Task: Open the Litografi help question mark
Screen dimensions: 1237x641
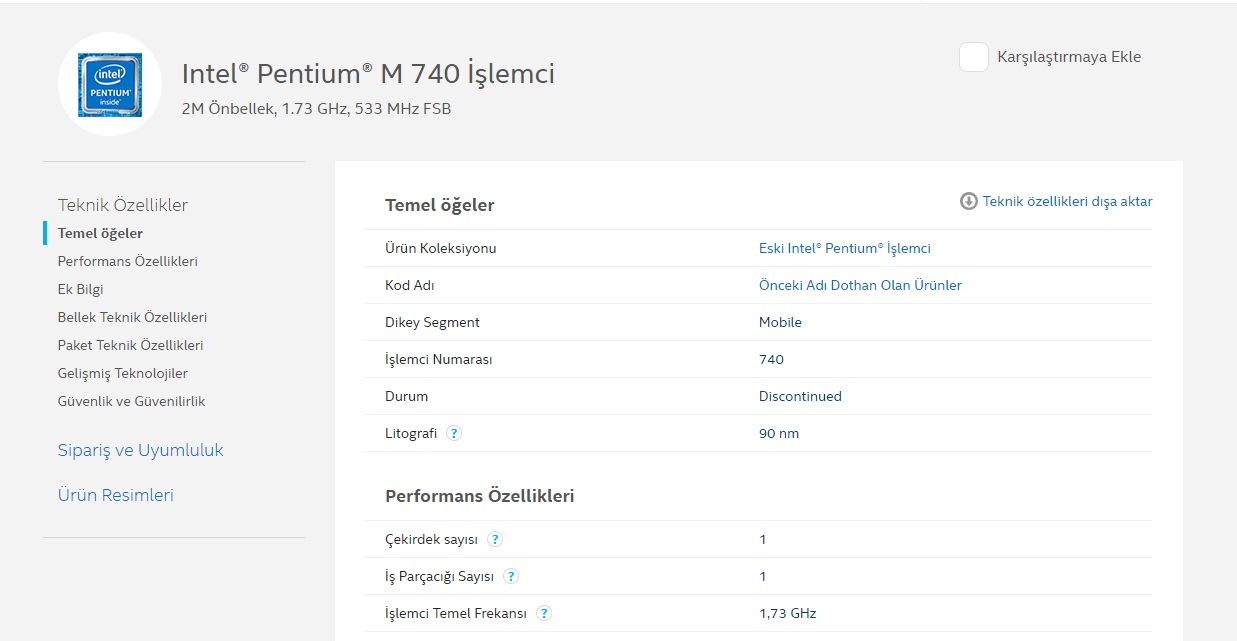Action: coord(454,433)
